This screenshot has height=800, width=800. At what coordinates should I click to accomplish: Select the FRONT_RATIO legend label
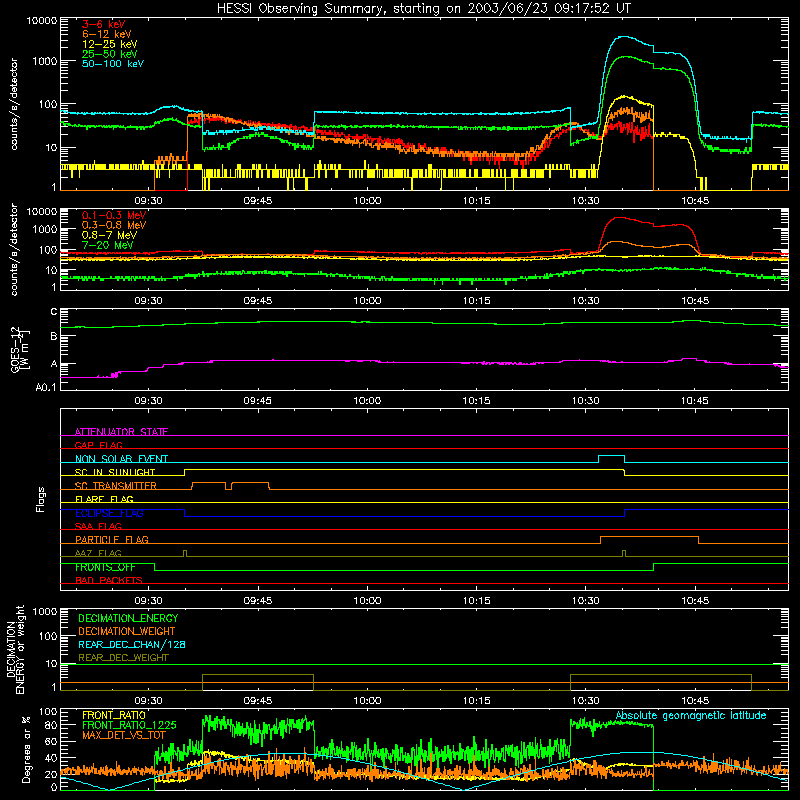pyautogui.click(x=114, y=715)
